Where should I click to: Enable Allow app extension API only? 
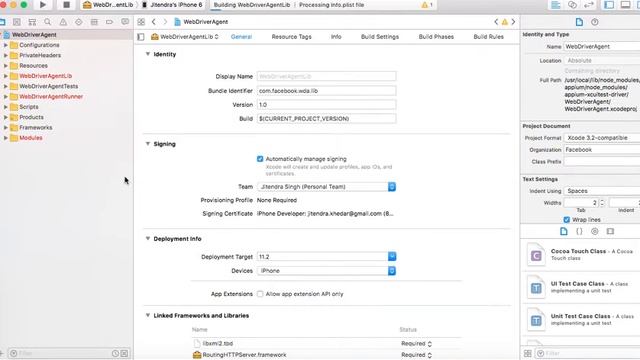(260, 294)
